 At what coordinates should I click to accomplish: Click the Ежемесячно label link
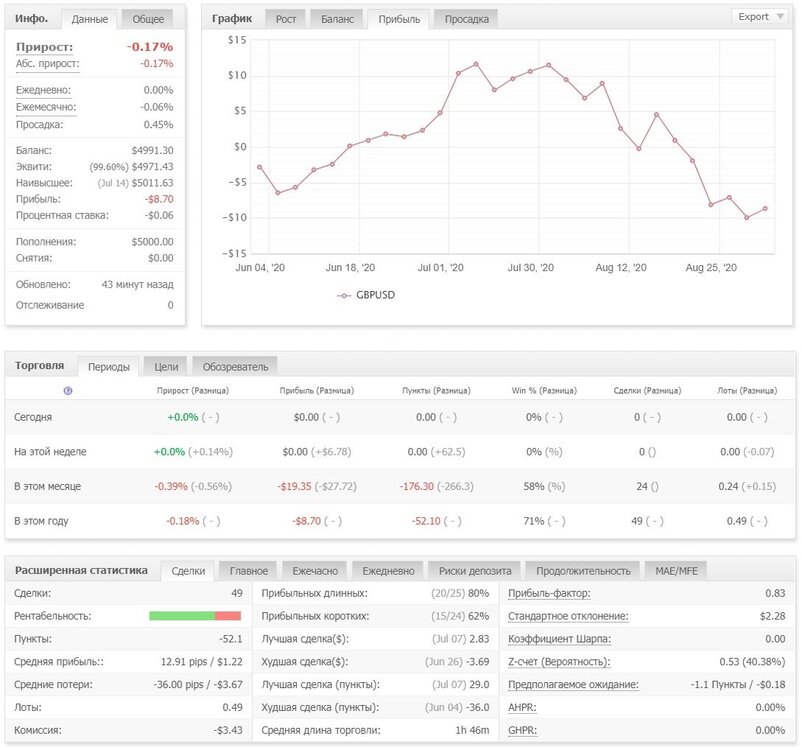click(46, 107)
